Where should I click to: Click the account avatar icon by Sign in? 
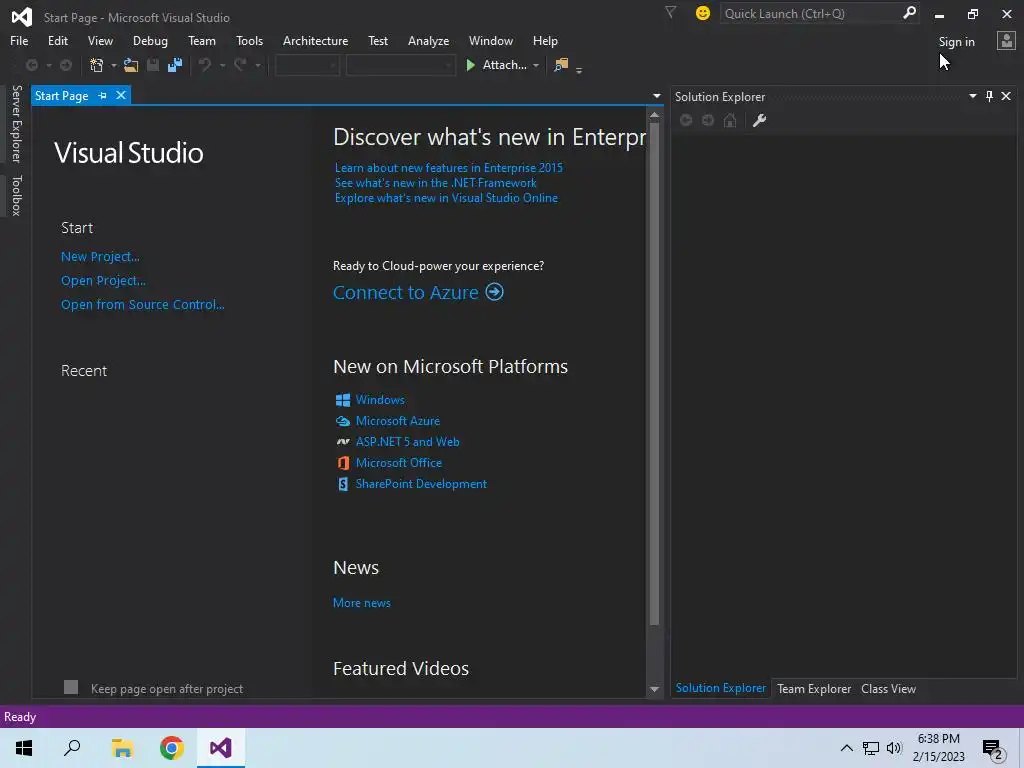point(1006,41)
